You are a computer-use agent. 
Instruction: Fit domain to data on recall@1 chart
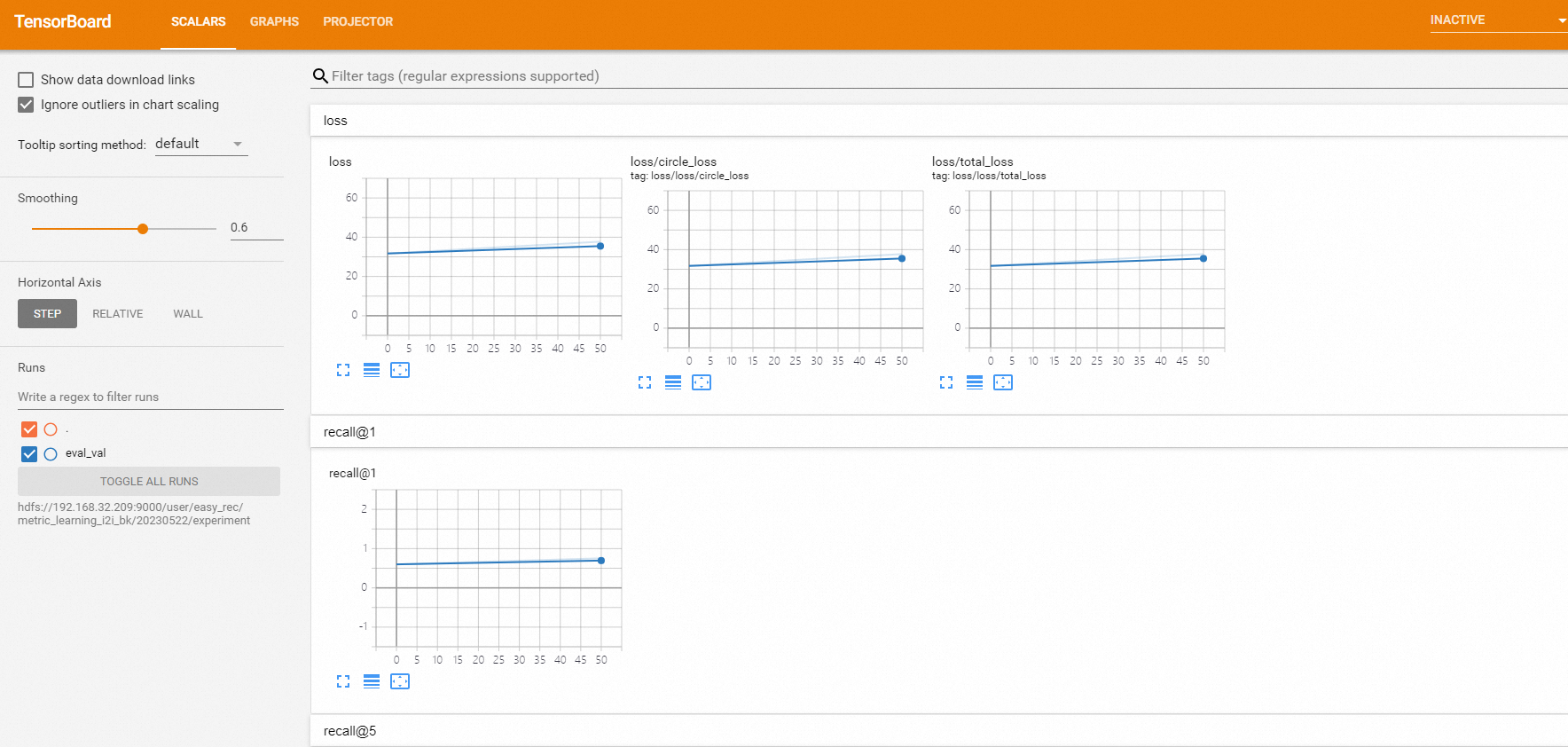tap(400, 681)
